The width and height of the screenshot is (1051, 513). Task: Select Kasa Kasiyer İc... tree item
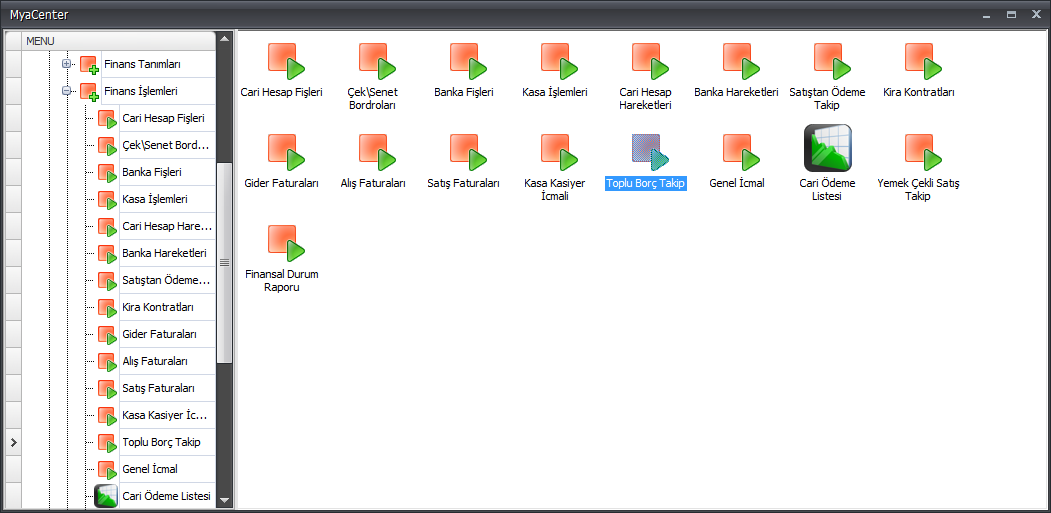pos(165,415)
